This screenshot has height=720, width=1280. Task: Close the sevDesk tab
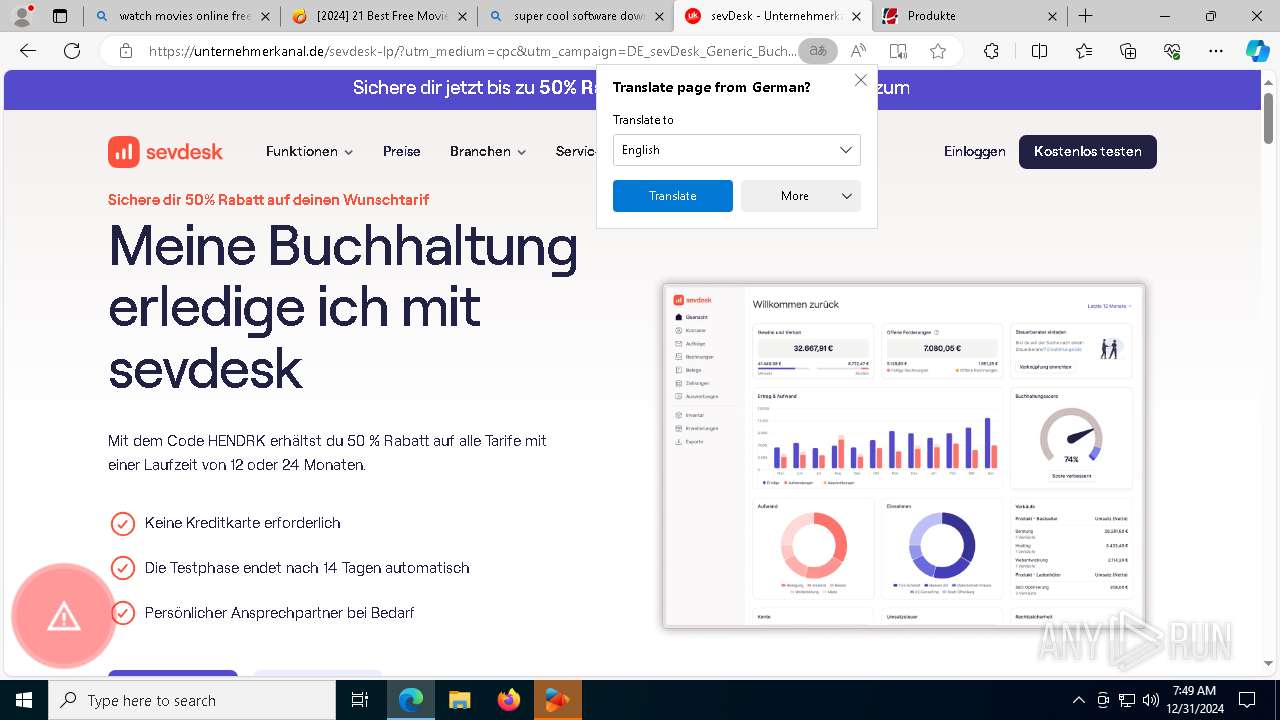coord(855,16)
